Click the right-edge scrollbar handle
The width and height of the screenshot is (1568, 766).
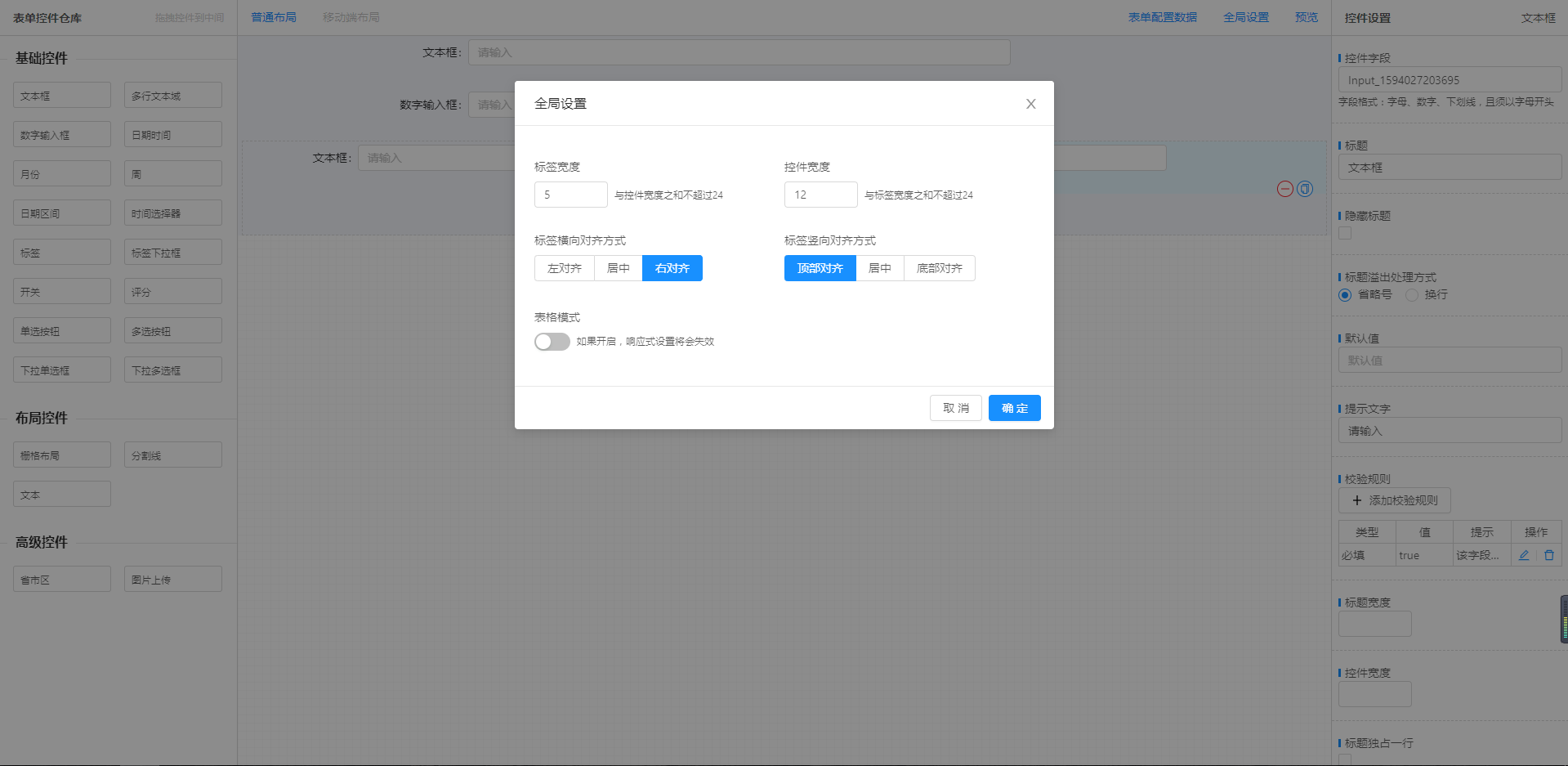click(x=1564, y=619)
